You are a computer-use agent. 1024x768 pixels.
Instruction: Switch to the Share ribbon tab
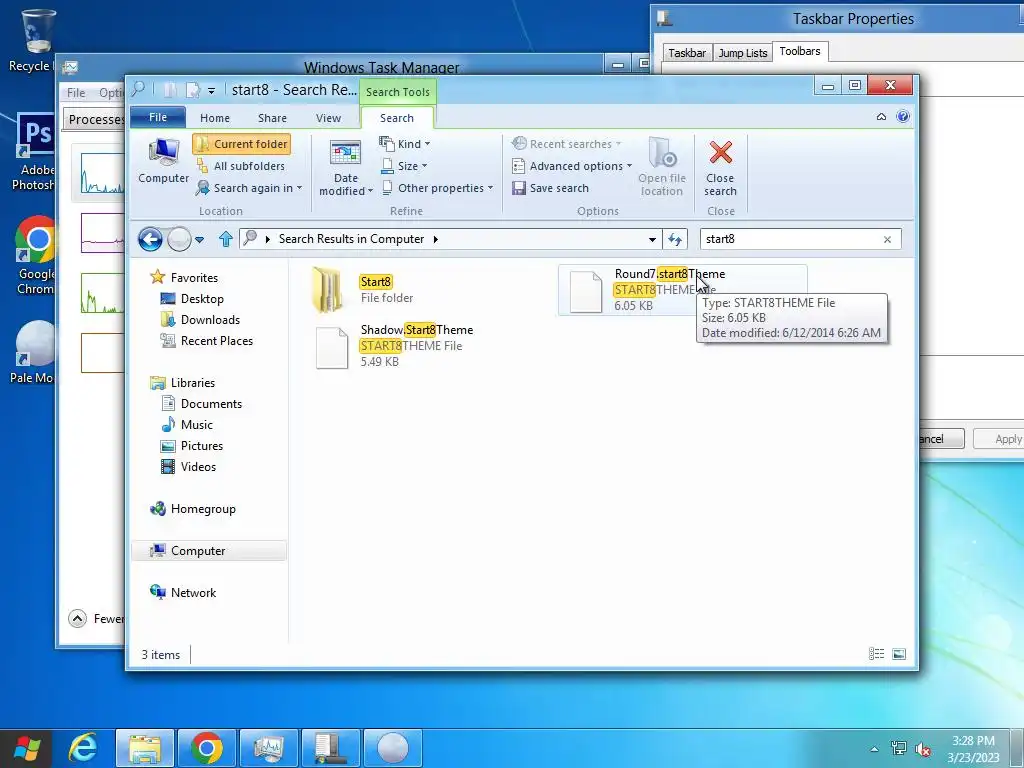(x=272, y=118)
